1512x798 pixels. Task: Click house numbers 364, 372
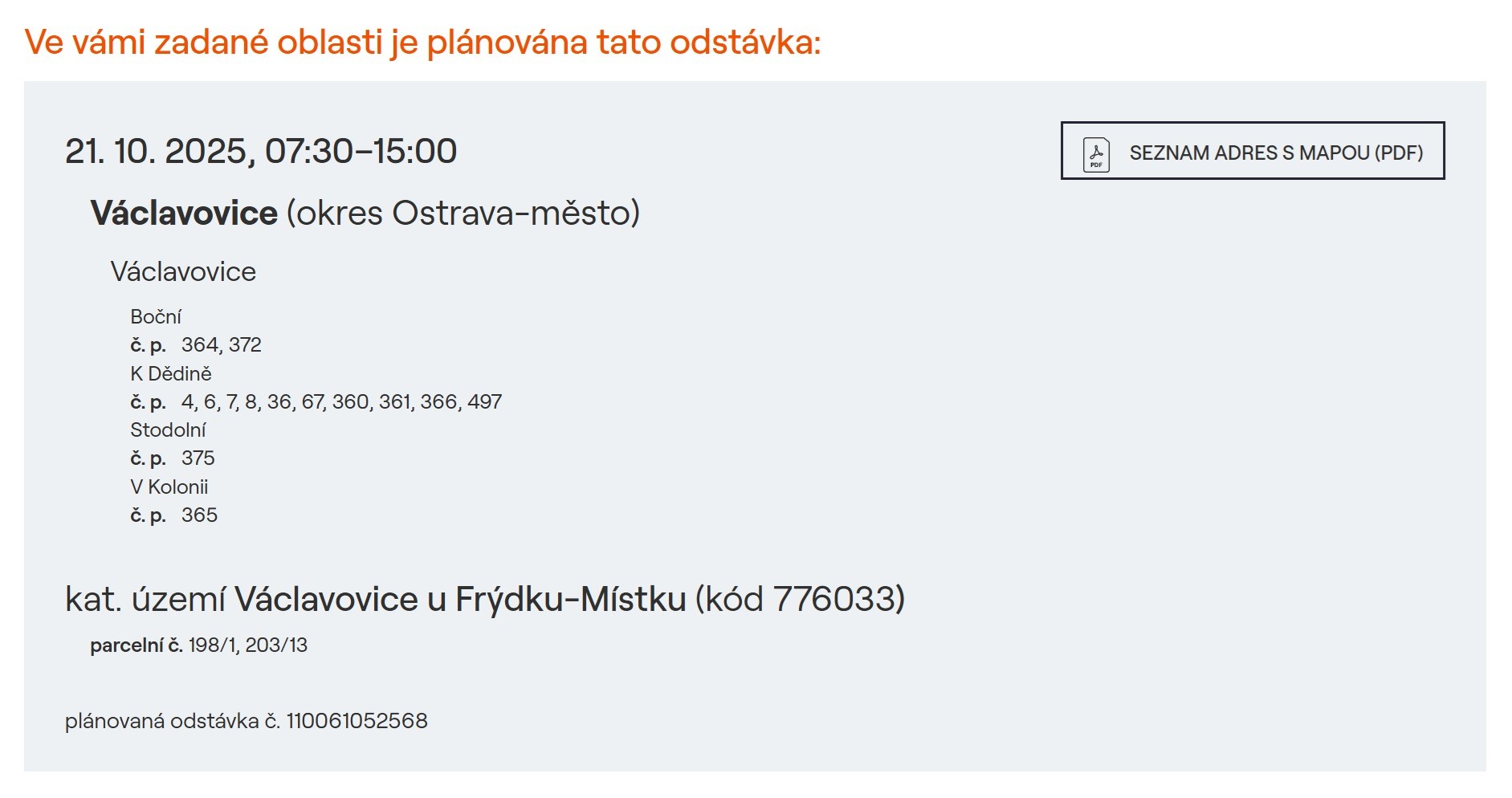pos(222,345)
